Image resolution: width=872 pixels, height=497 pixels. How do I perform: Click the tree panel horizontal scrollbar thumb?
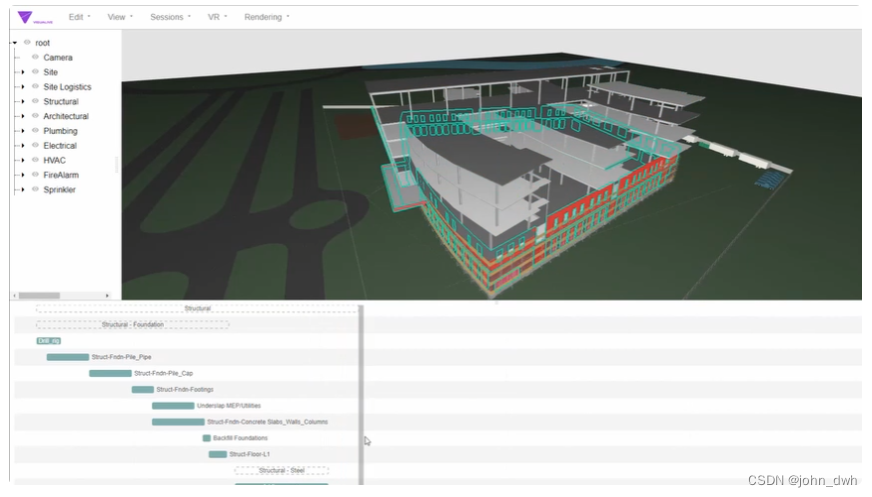[x=39, y=296]
